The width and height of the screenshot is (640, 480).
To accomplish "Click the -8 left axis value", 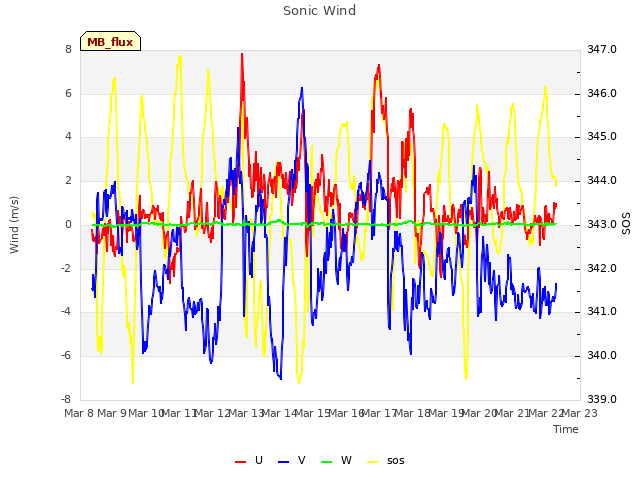I will (x=66, y=400).
